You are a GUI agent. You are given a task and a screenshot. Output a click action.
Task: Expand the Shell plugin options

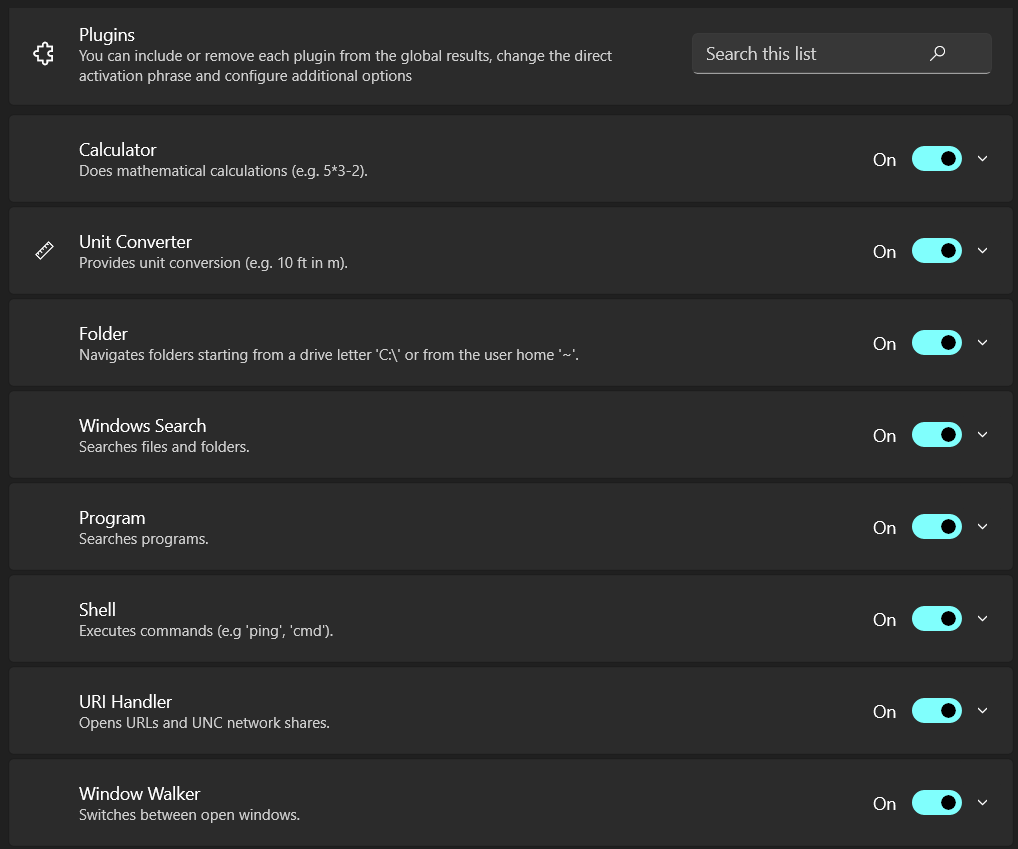pyautogui.click(x=982, y=618)
